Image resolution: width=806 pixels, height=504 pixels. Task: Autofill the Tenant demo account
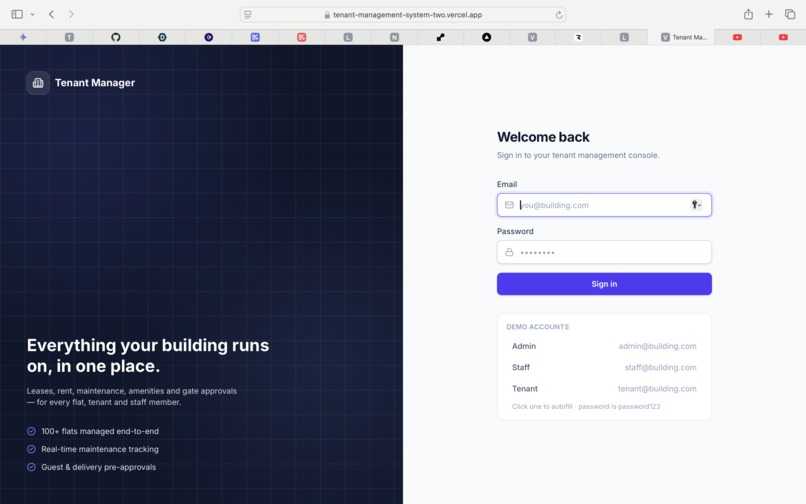click(604, 389)
